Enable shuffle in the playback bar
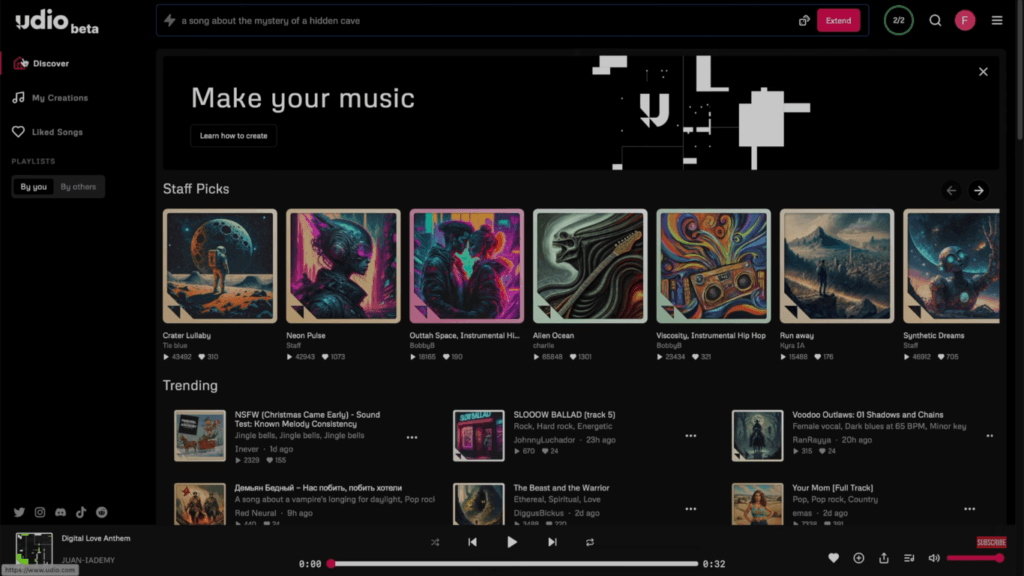The width and height of the screenshot is (1024, 576). pos(435,542)
